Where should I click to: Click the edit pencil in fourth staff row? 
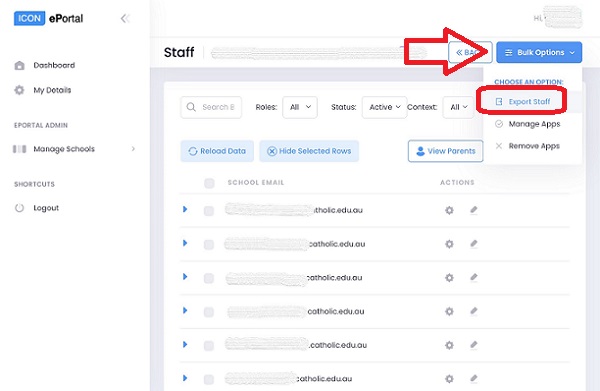pyautogui.click(x=474, y=311)
